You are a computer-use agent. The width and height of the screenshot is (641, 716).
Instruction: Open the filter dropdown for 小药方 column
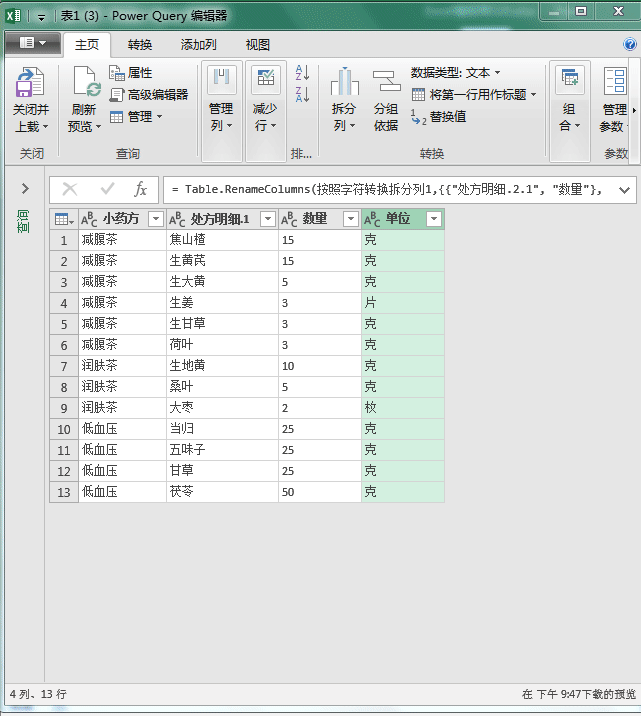(x=156, y=219)
